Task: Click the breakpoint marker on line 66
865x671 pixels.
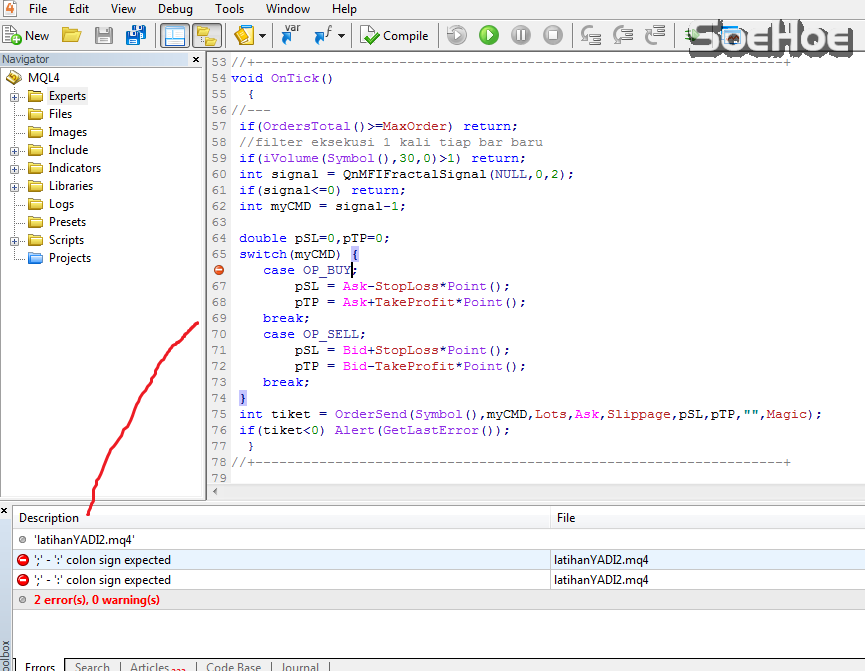Action: pos(219,270)
